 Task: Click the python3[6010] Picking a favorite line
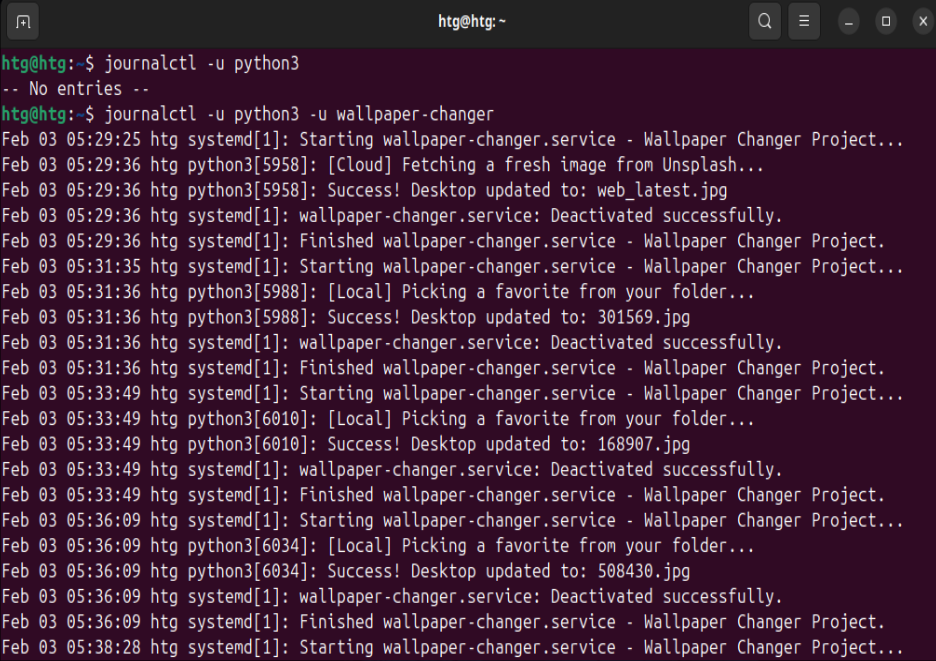point(378,419)
